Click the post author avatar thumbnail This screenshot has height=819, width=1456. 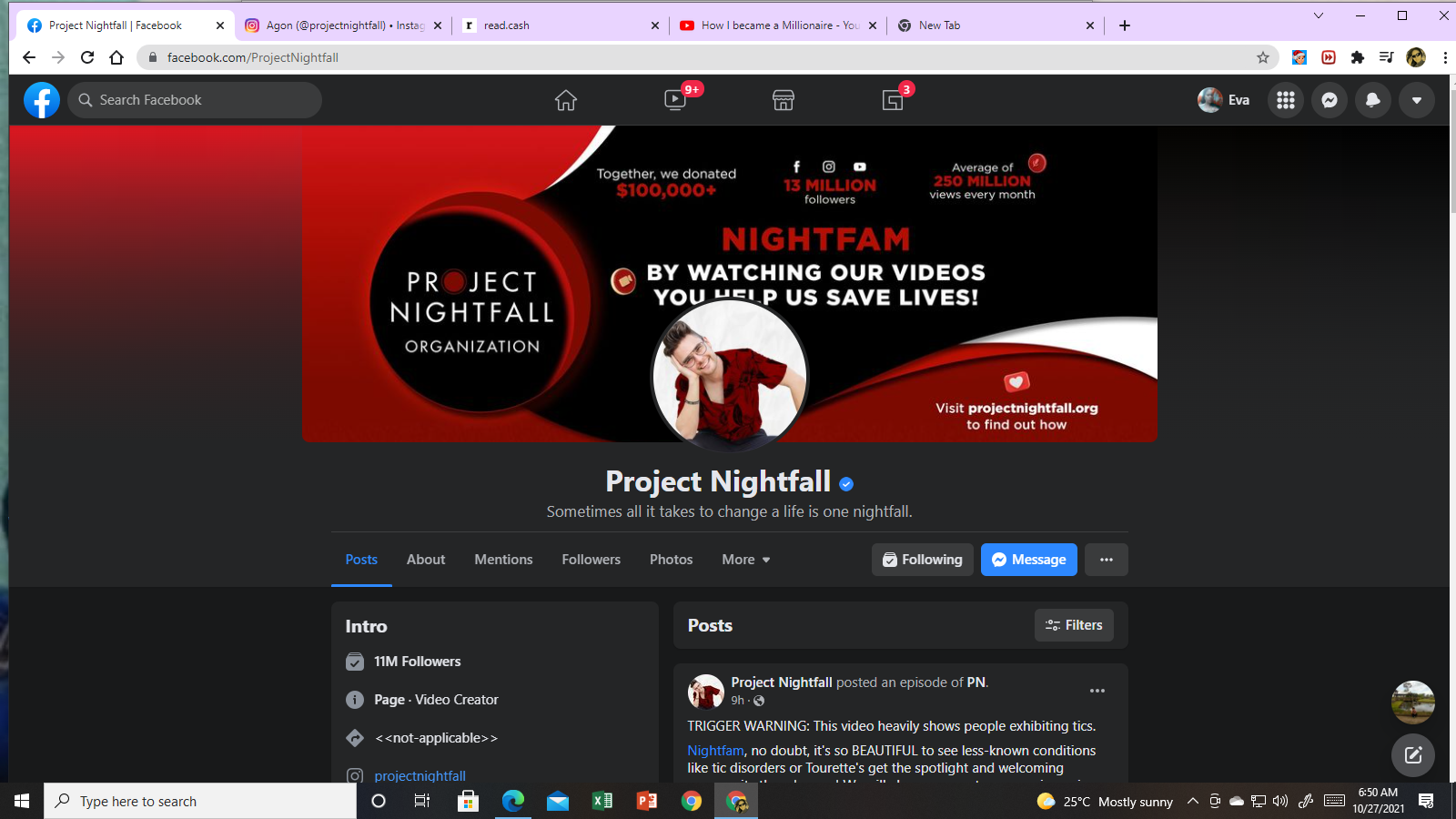coord(705,692)
